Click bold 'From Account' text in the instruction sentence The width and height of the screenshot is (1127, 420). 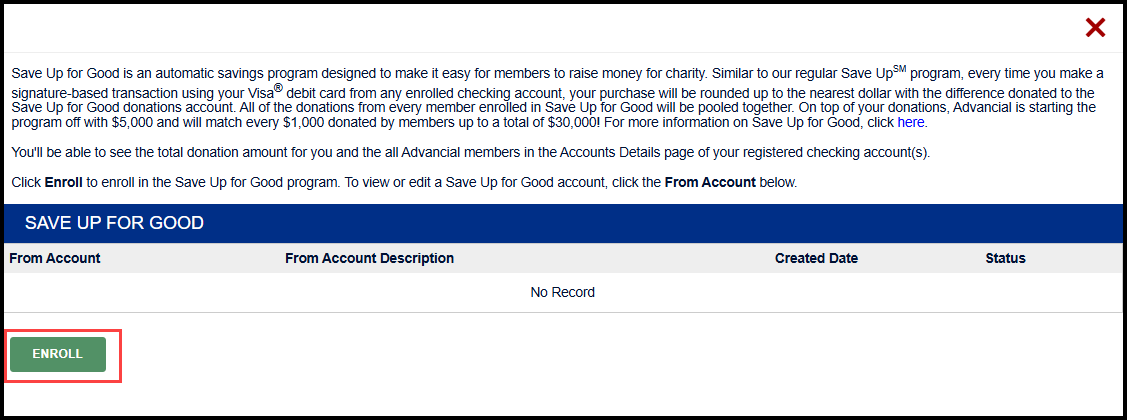[x=710, y=183]
